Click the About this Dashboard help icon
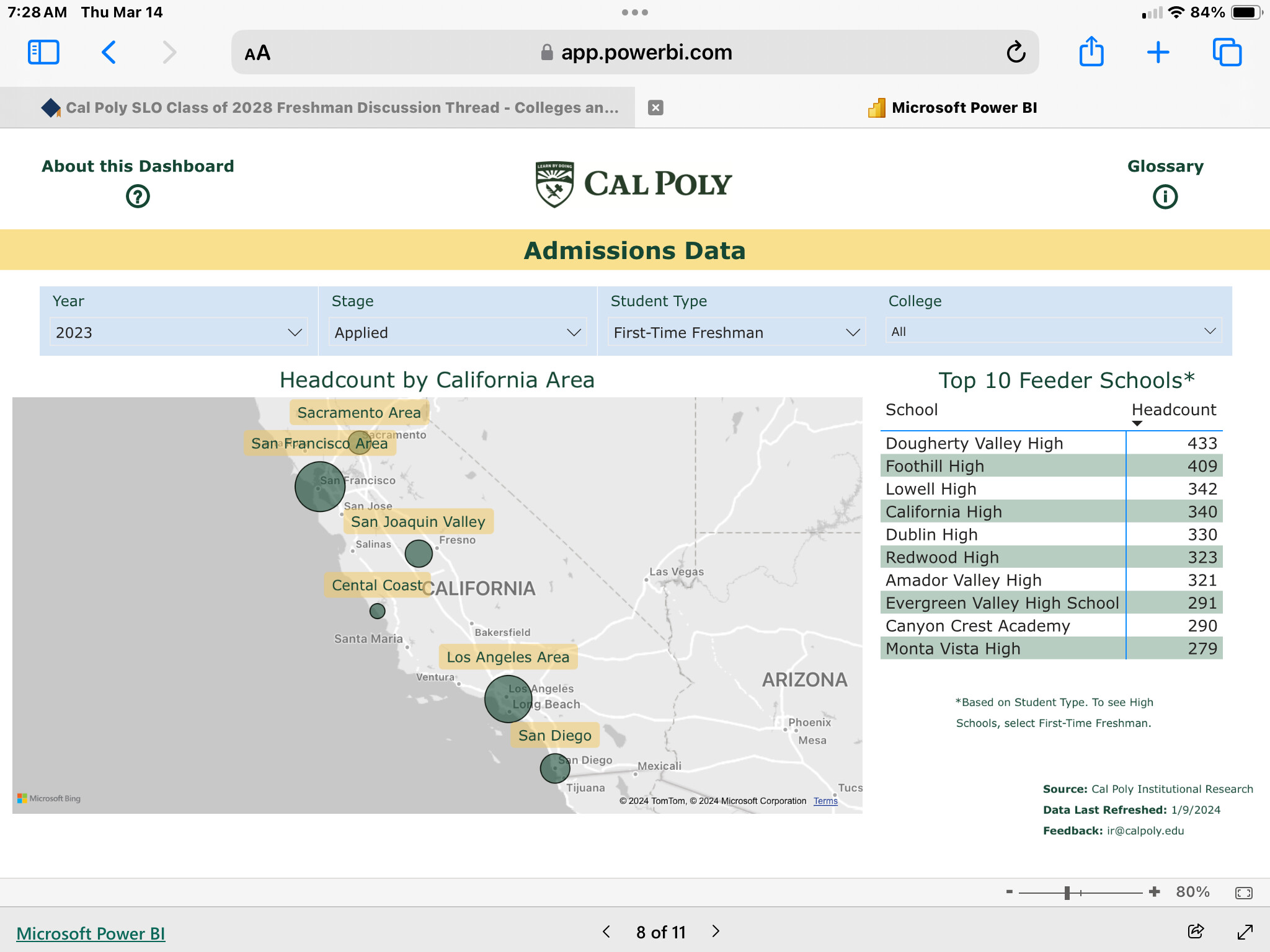Image resolution: width=1270 pixels, height=952 pixels. [x=138, y=196]
